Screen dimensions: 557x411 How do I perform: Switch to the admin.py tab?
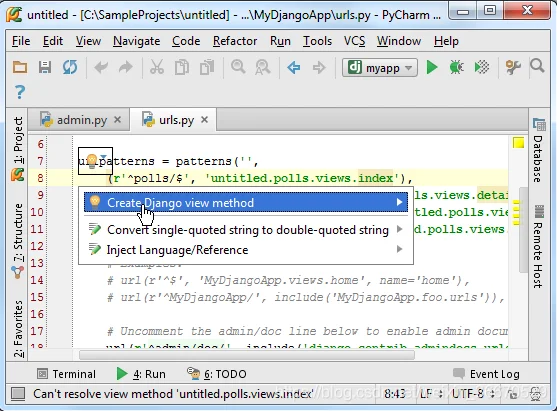click(x=81, y=120)
